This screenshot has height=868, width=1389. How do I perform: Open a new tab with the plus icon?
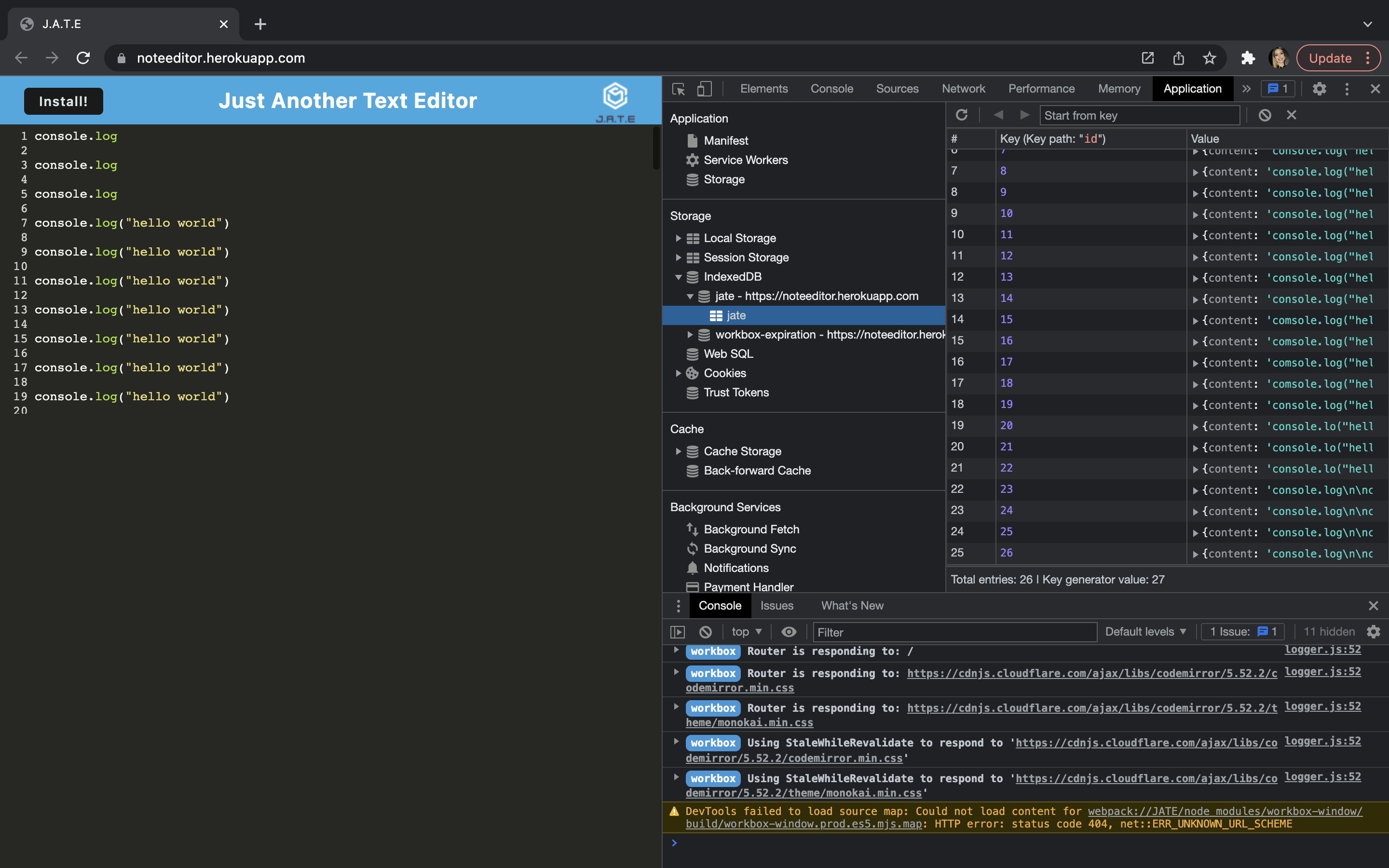pos(260,24)
